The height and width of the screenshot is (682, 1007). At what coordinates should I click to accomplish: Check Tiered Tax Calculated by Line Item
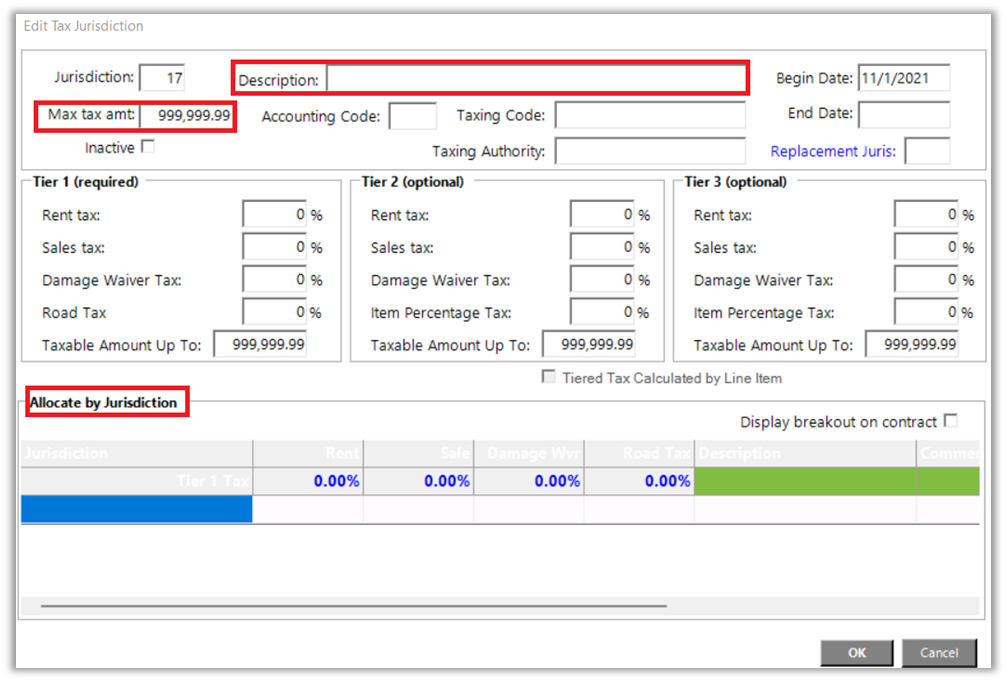point(548,378)
